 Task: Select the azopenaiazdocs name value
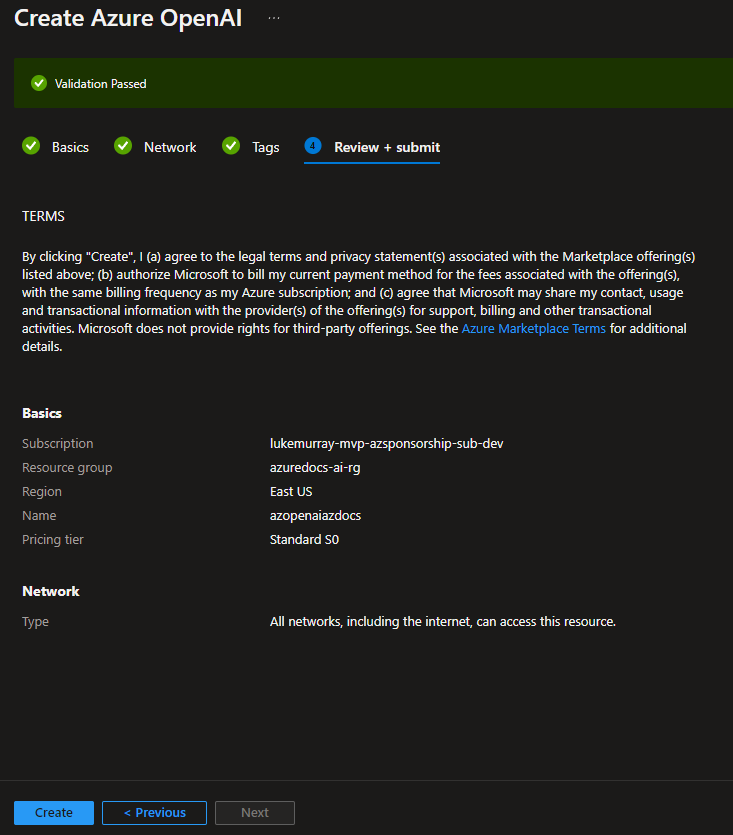pos(315,515)
